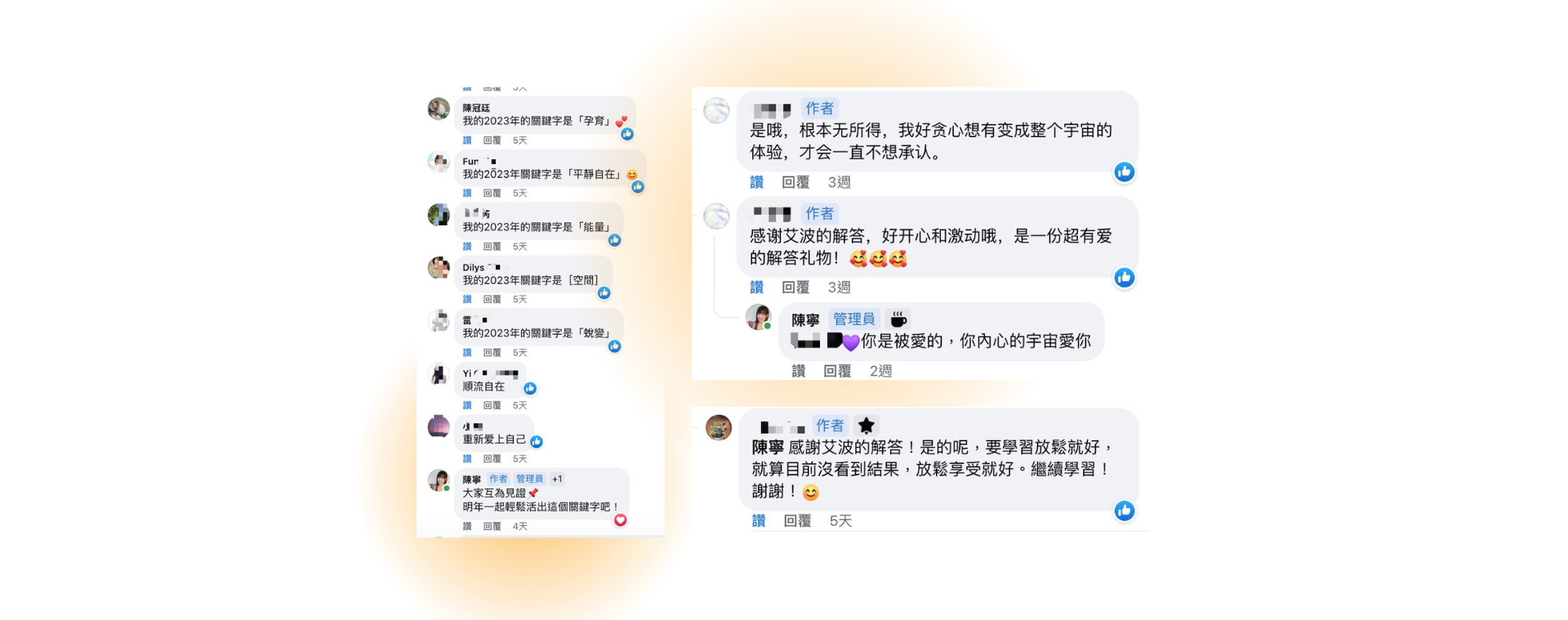Like the 你是被愛的 reply

coord(799,371)
